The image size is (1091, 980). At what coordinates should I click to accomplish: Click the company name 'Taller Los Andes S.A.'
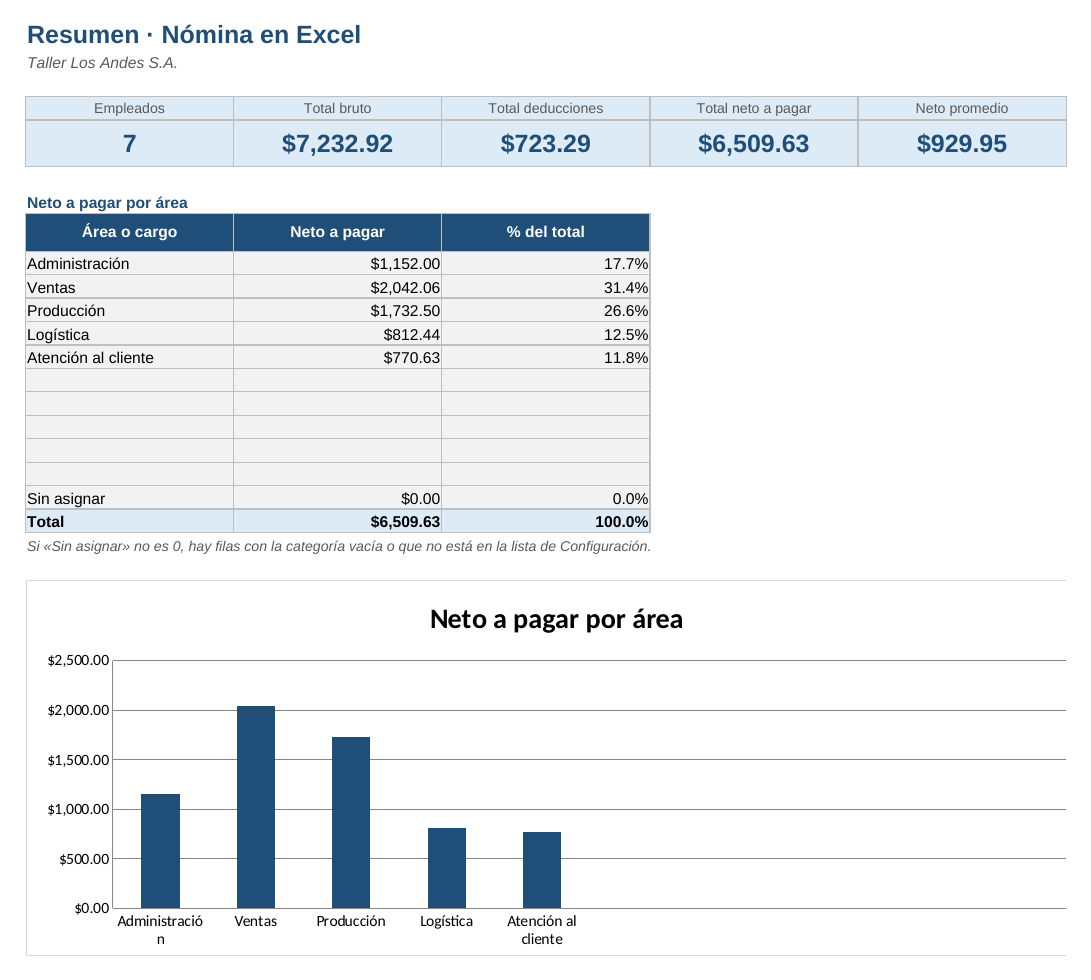102,63
